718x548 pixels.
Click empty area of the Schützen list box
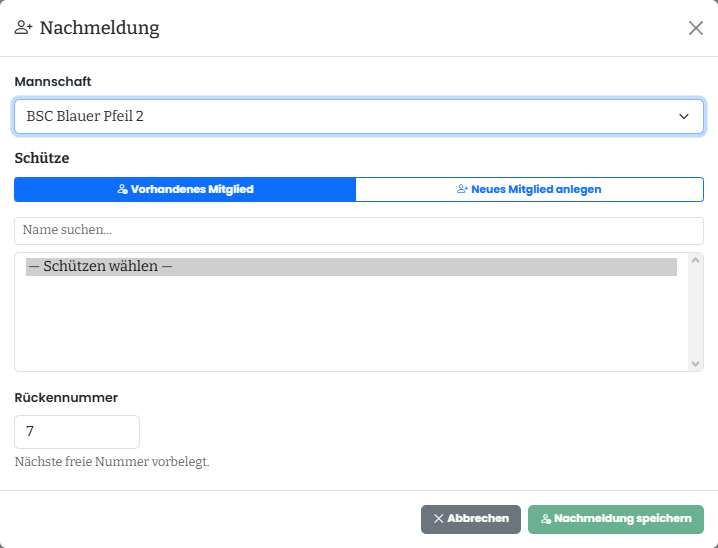(351, 323)
